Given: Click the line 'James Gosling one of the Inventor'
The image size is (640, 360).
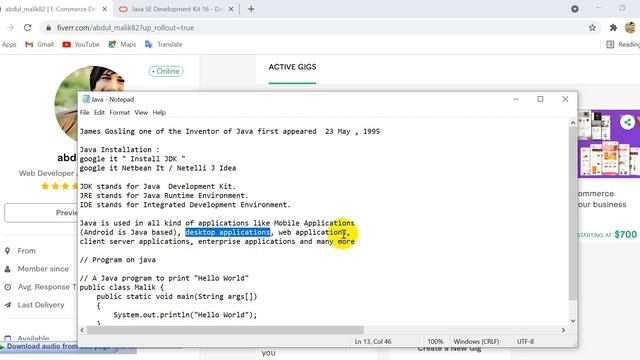Looking at the screenshot, I should 230,131.
